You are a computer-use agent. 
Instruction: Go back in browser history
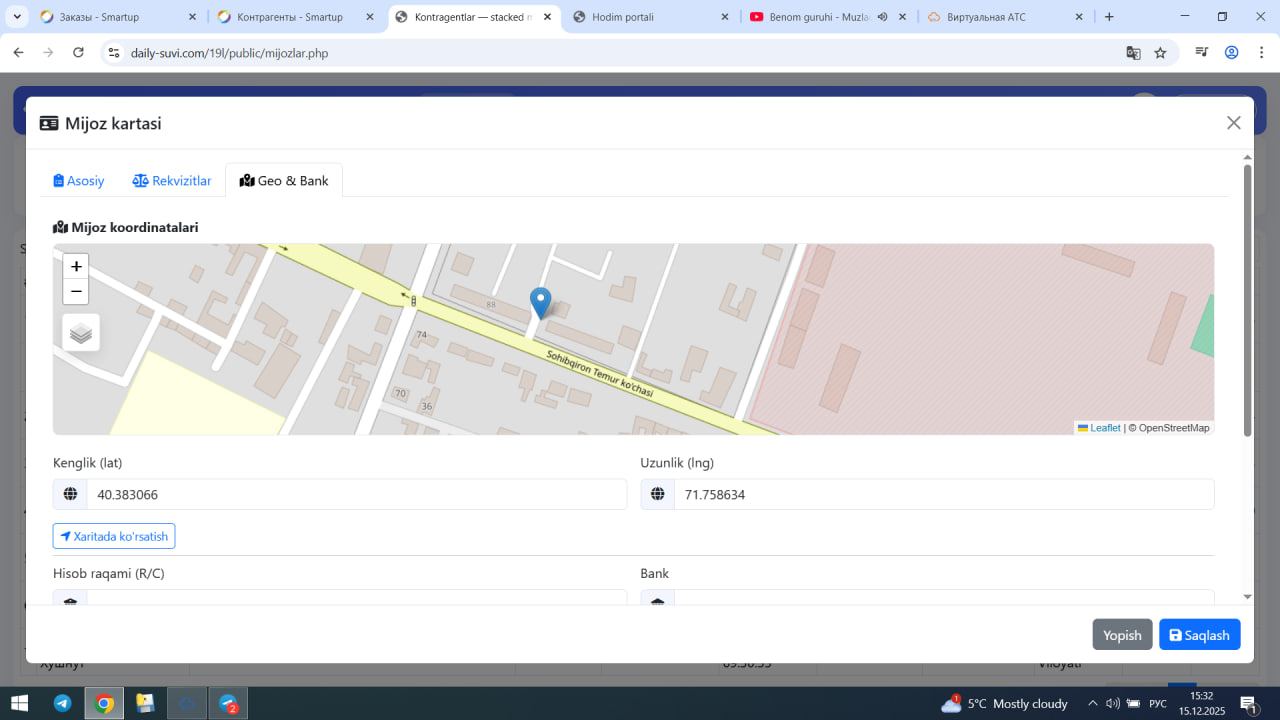pos(18,53)
